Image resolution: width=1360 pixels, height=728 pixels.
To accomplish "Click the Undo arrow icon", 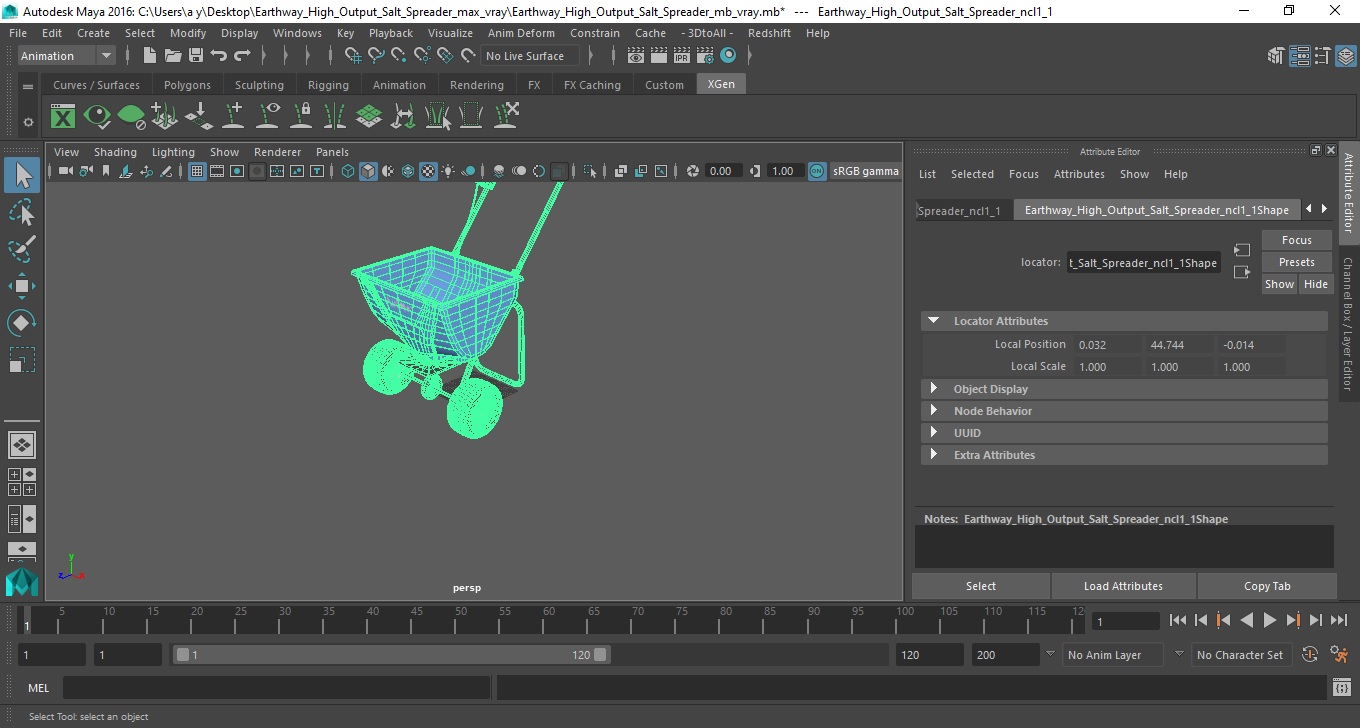I will 218,56.
